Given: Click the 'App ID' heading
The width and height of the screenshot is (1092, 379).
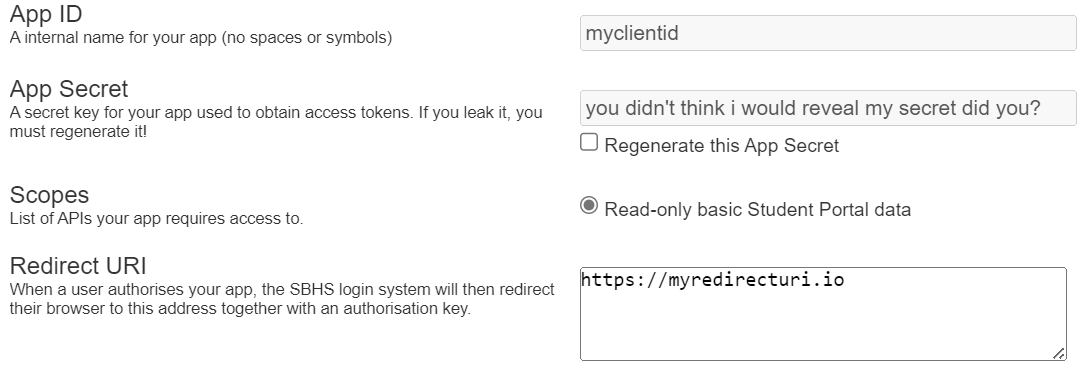Looking at the screenshot, I should pos(46,14).
